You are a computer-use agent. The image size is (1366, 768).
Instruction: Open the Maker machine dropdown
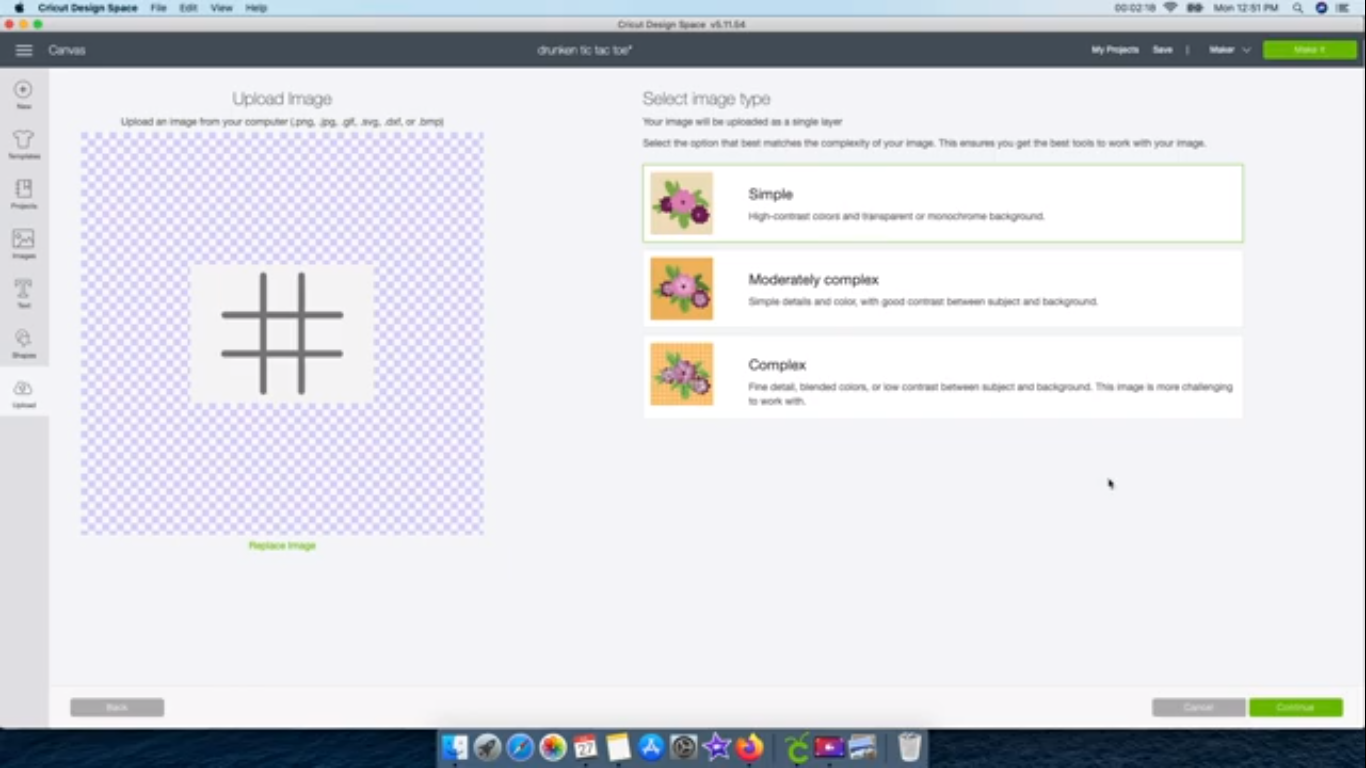(x=1228, y=49)
